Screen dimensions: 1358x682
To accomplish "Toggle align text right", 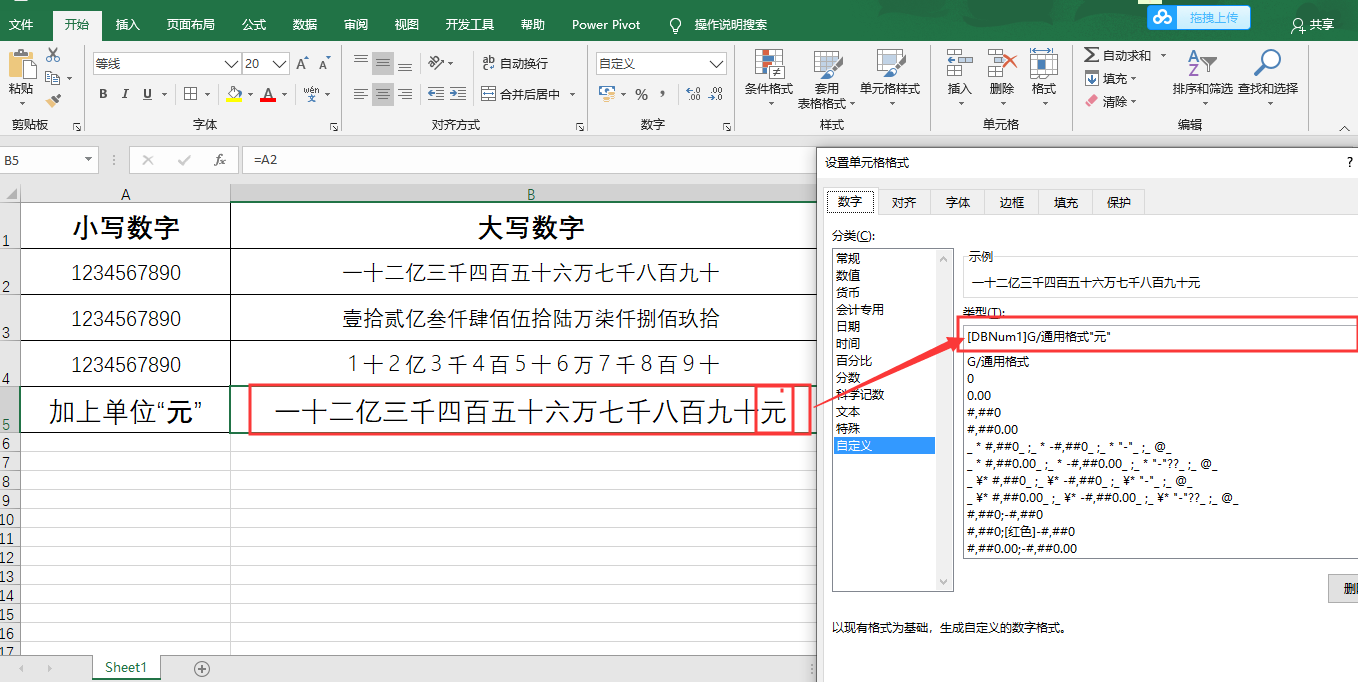I will (405, 94).
